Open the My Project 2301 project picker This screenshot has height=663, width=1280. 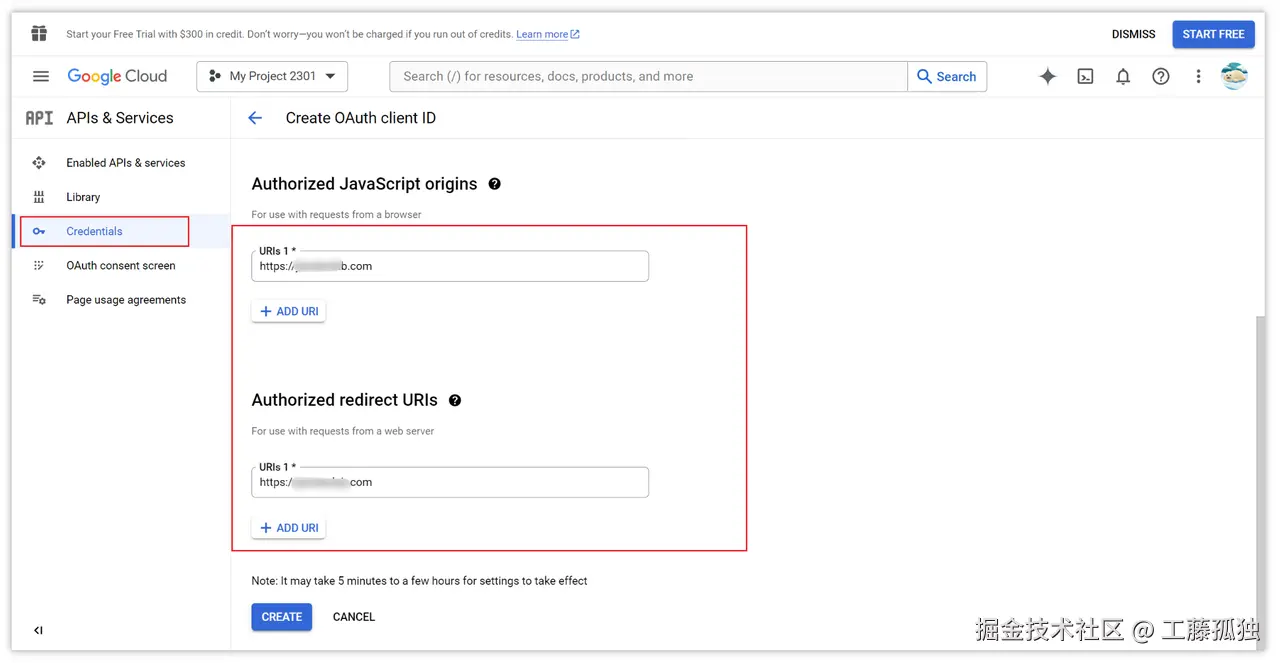click(271, 75)
